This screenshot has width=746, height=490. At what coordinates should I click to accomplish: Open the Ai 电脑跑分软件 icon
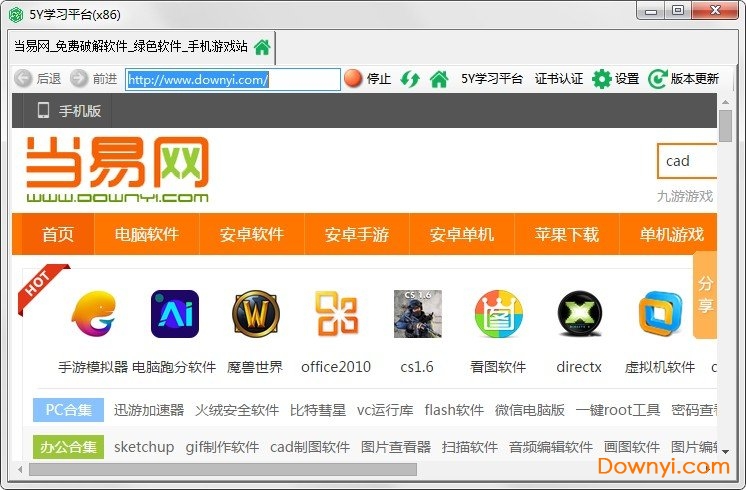point(175,314)
